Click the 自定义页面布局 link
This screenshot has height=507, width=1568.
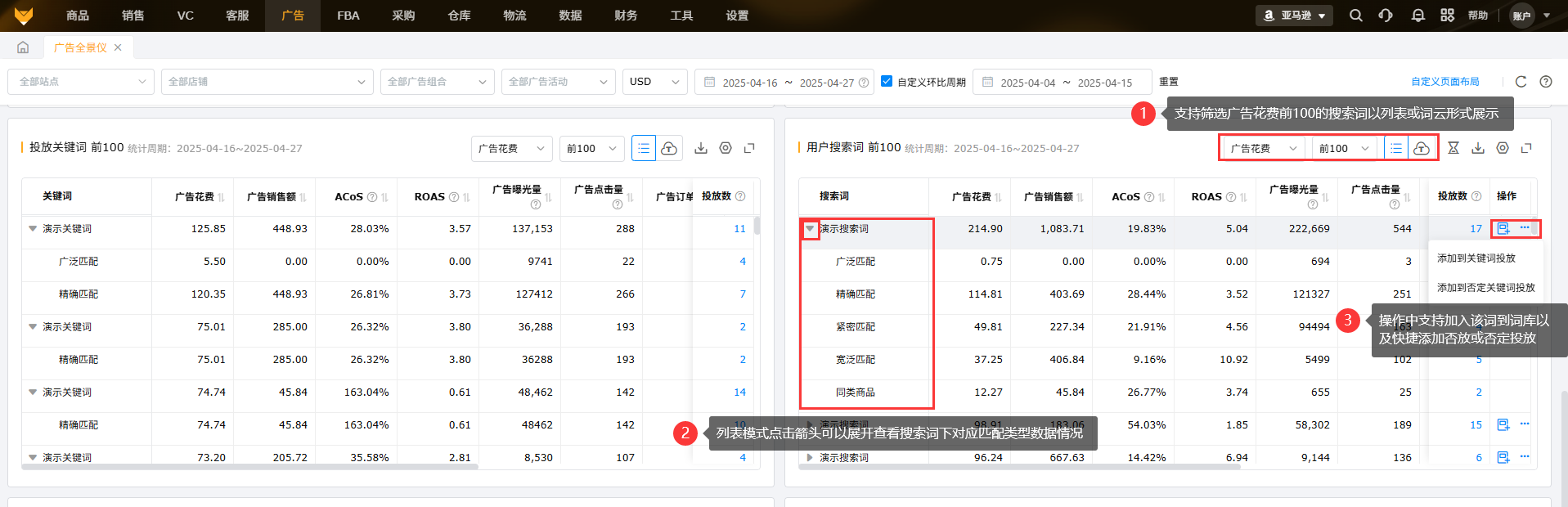pos(1444,82)
